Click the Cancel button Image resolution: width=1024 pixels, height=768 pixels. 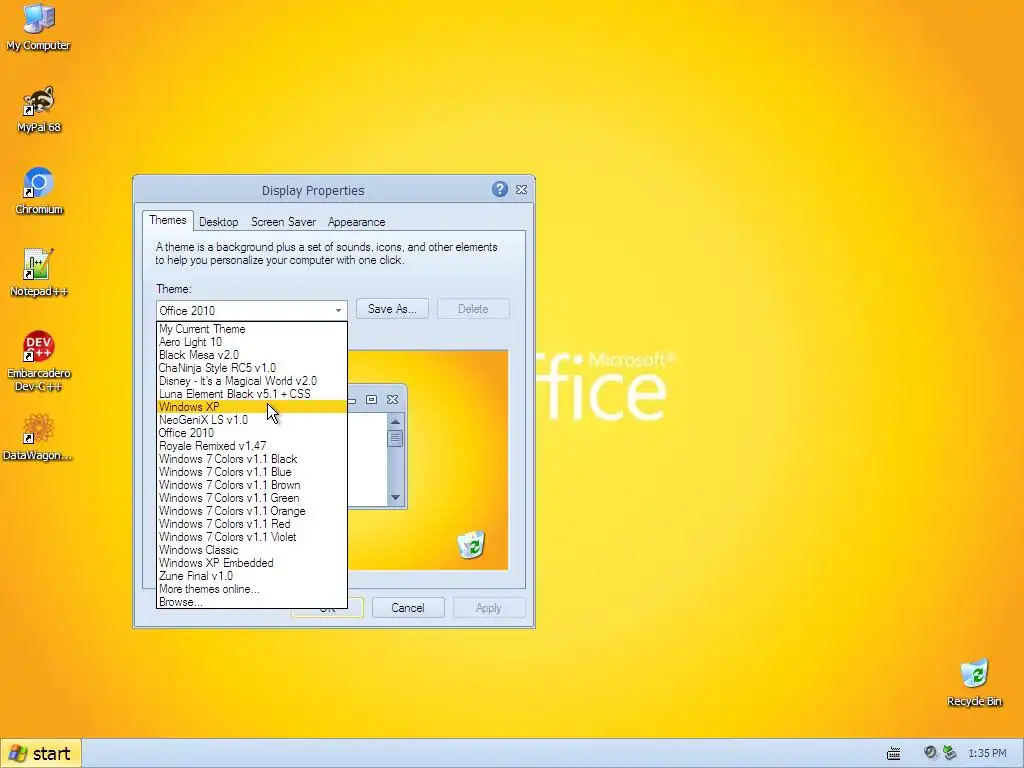408,608
